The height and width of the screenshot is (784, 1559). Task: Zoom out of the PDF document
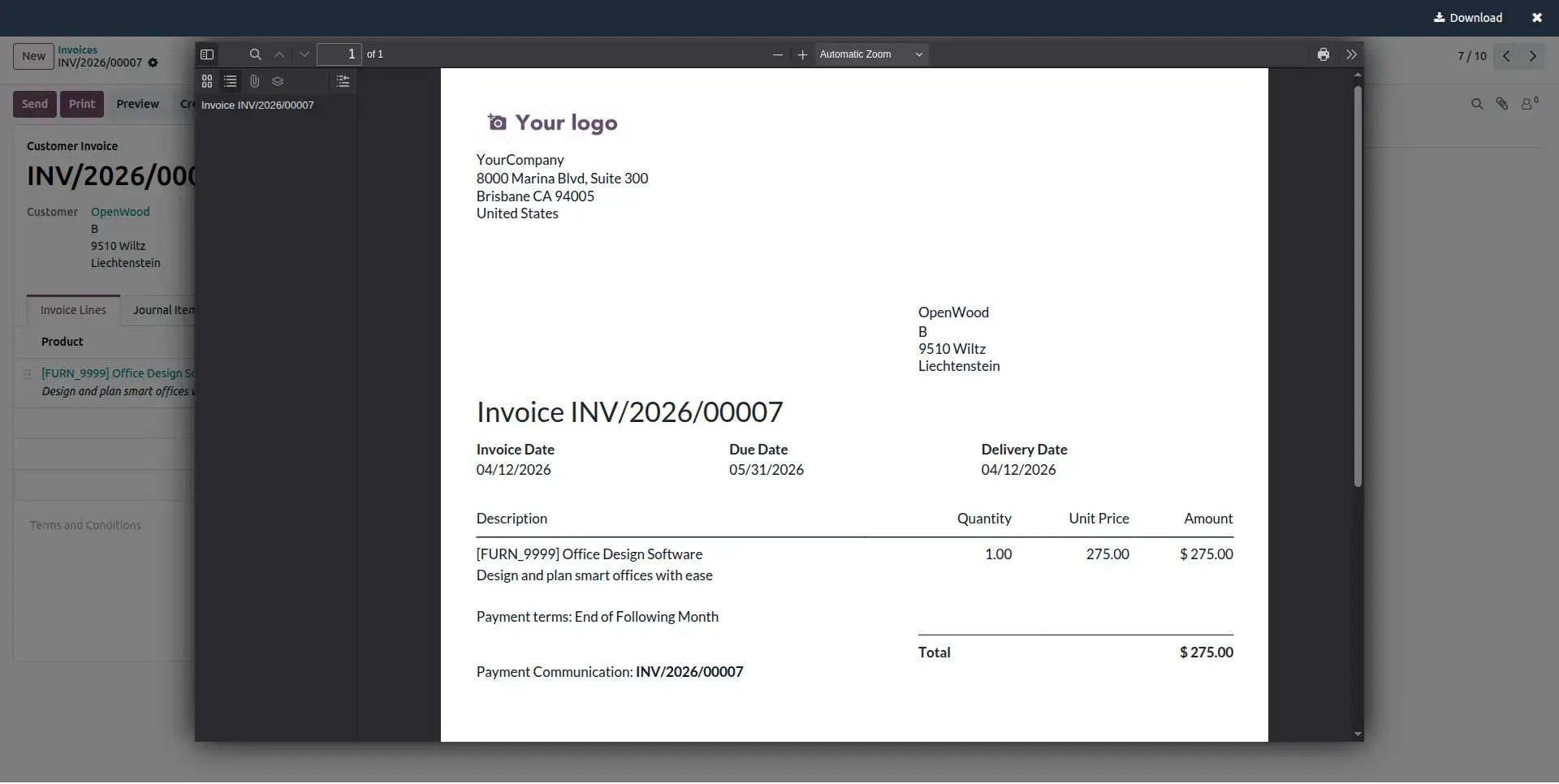(778, 54)
